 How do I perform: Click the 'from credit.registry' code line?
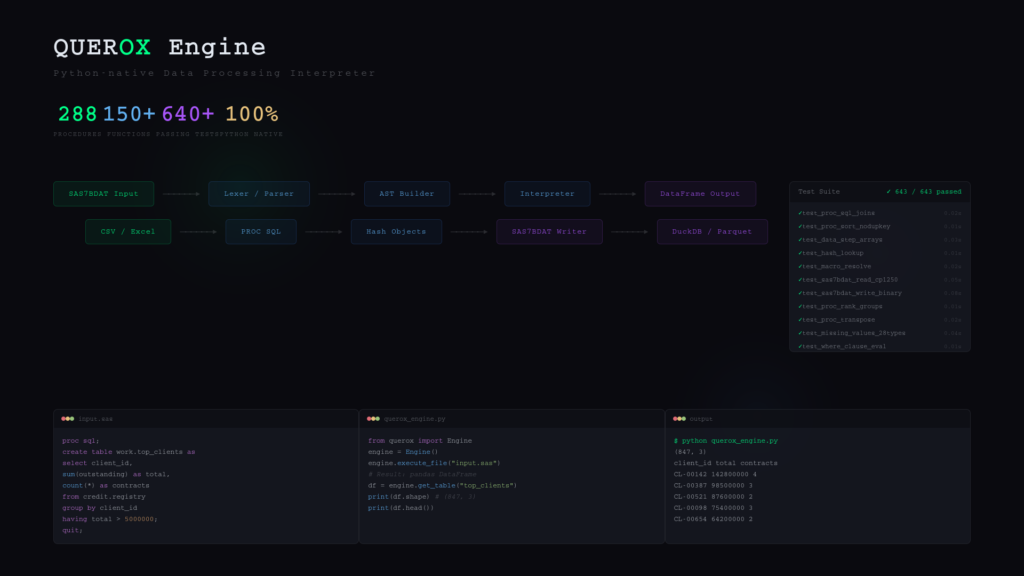point(104,496)
